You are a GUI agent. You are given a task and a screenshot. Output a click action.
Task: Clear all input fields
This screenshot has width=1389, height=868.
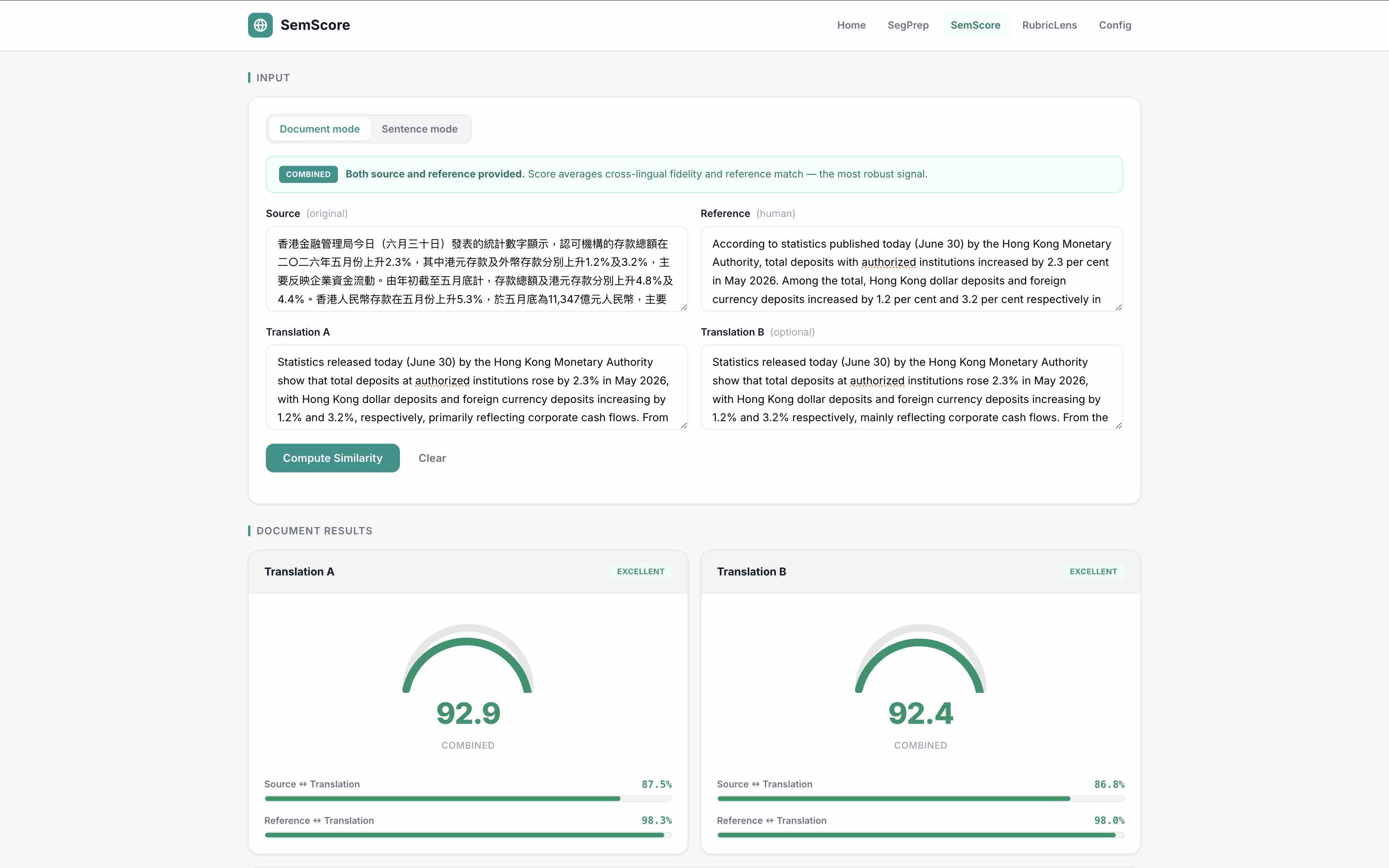[432, 458]
